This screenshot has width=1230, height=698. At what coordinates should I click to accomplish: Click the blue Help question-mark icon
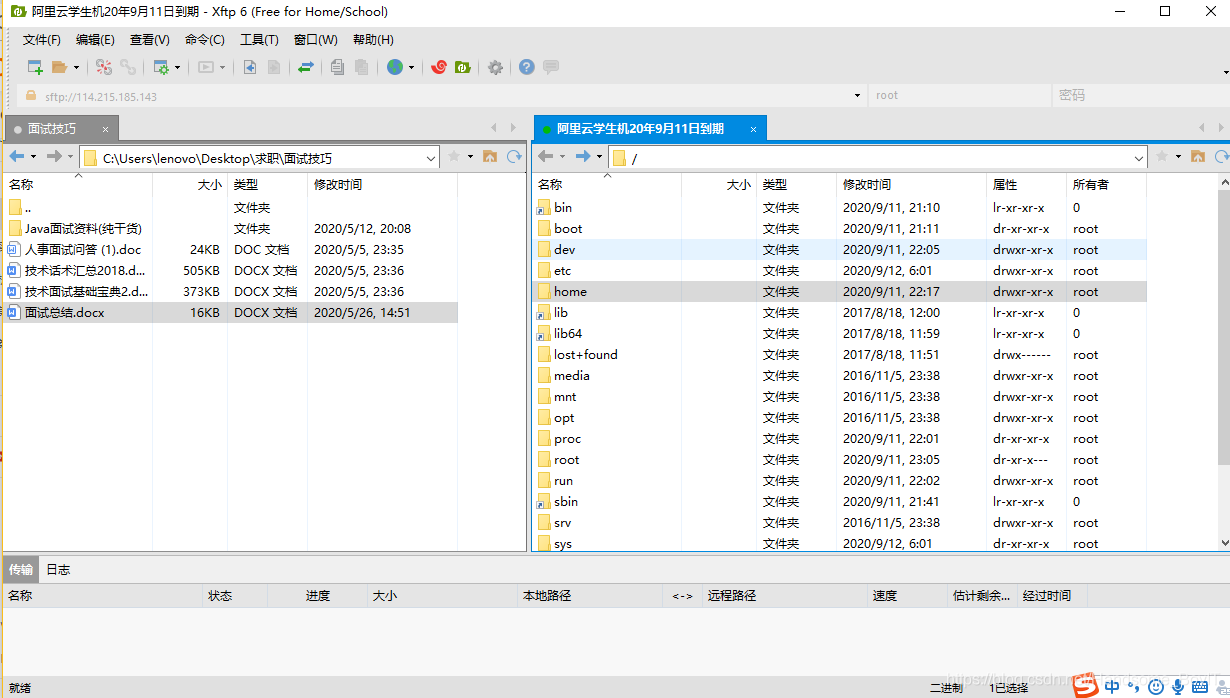pyautogui.click(x=527, y=67)
